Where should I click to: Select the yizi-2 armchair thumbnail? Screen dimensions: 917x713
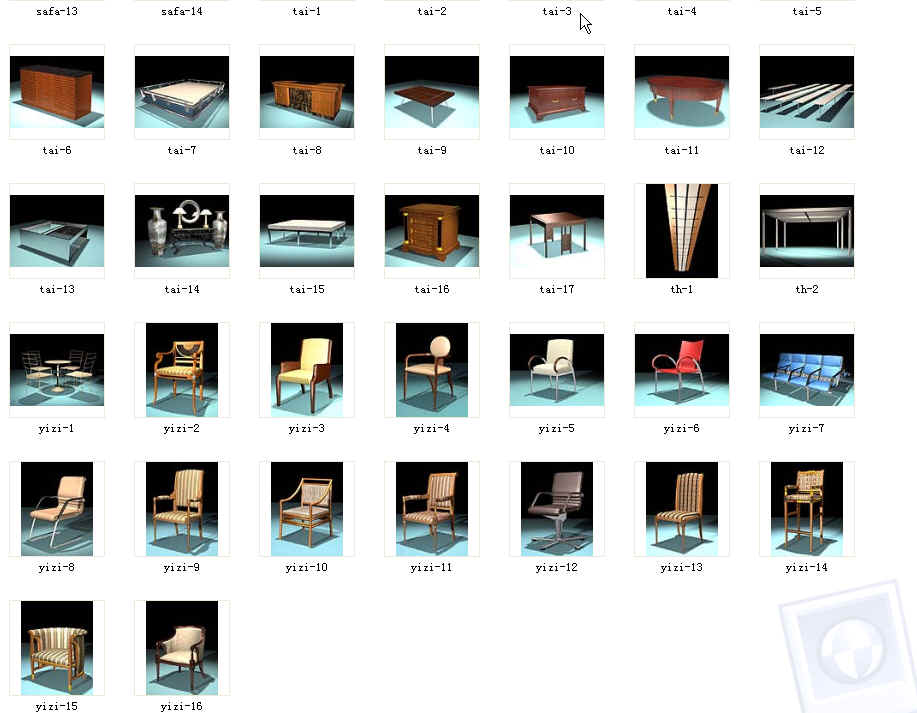coord(182,370)
